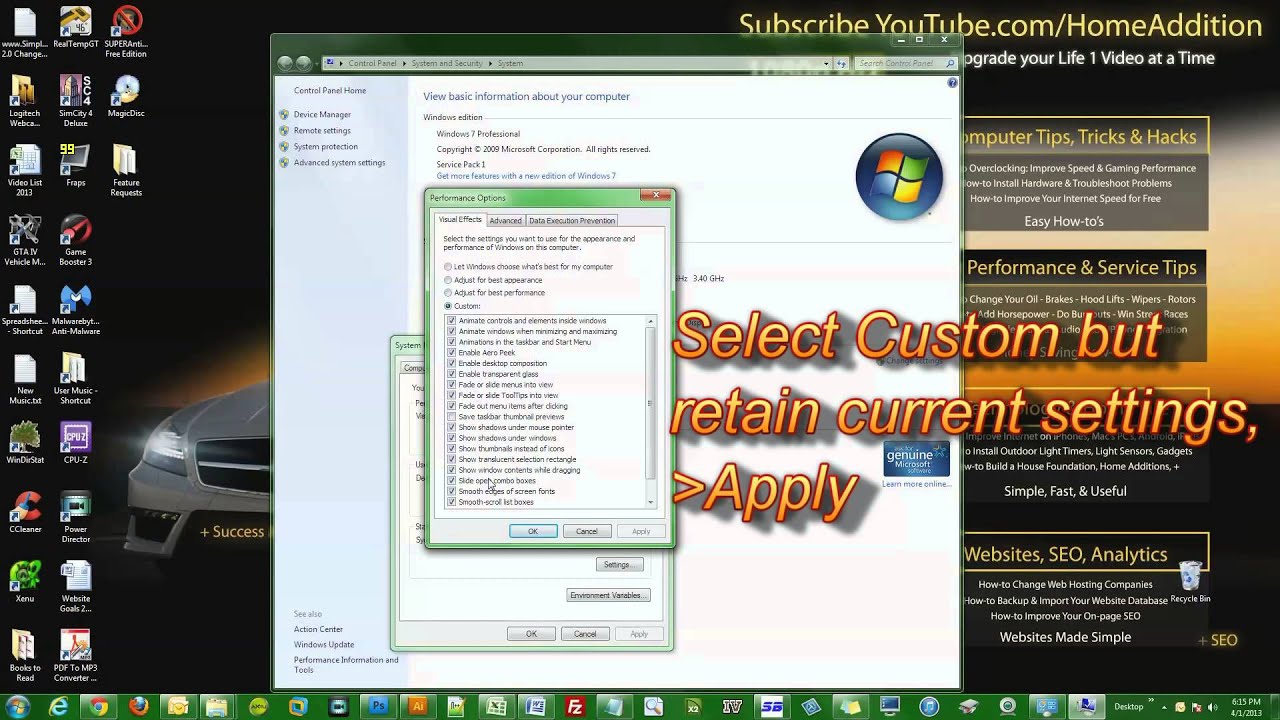This screenshot has height=720, width=1280.
Task: Expand the arrow after System and Security breadcrumb
Action: pyautogui.click(x=490, y=63)
